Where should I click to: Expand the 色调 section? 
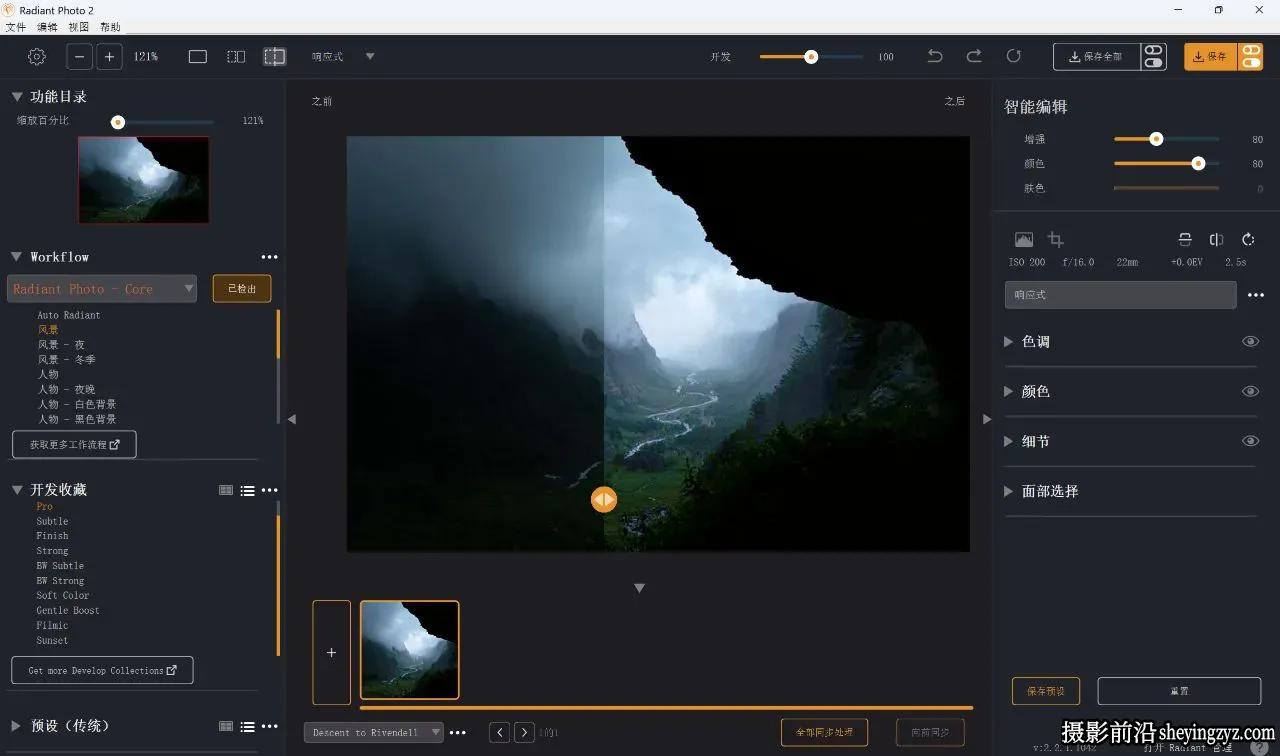[x=1008, y=341]
